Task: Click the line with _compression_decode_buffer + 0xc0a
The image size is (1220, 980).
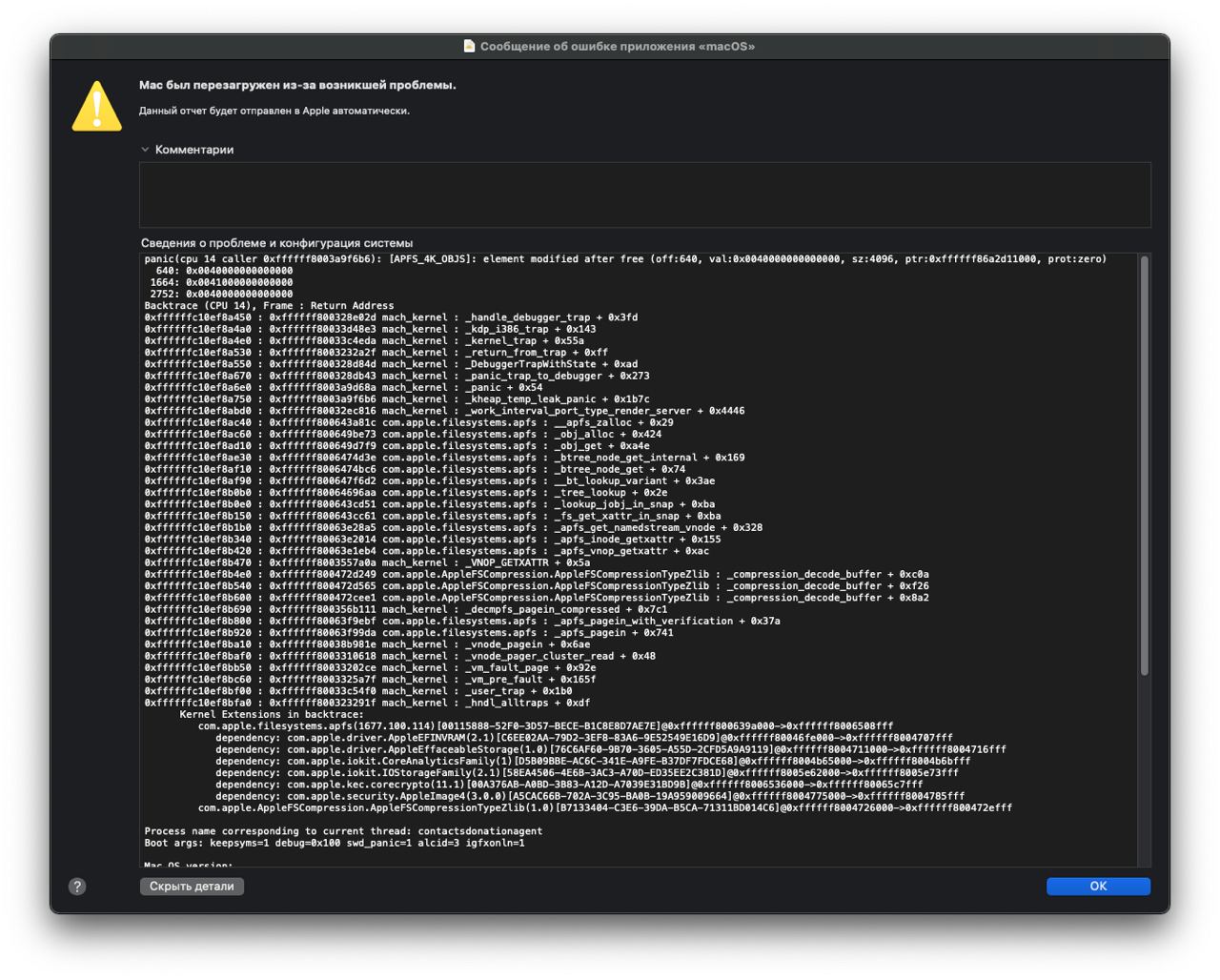Action: (537, 575)
